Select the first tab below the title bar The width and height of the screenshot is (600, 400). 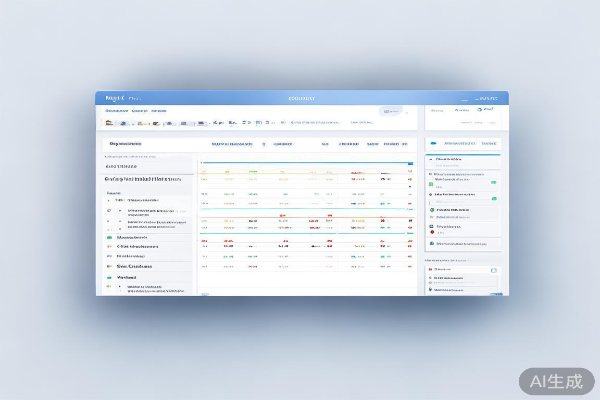pyautogui.click(x=113, y=110)
